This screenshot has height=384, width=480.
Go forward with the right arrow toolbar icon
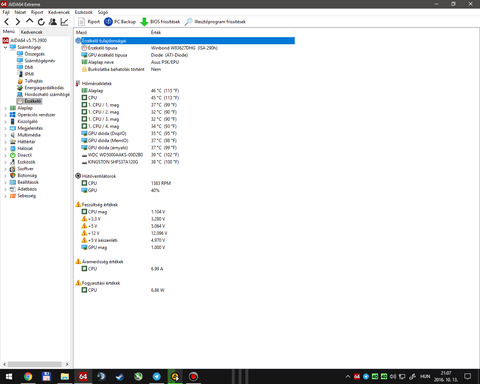pyautogui.click(x=18, y=22)
